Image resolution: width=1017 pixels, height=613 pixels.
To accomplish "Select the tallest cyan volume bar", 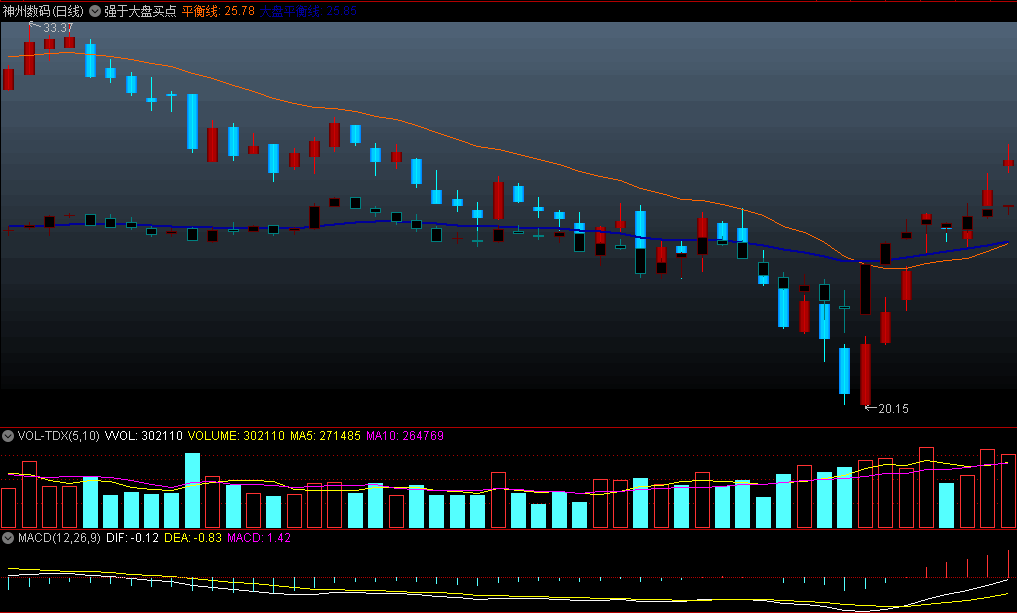I will point(193,490).
